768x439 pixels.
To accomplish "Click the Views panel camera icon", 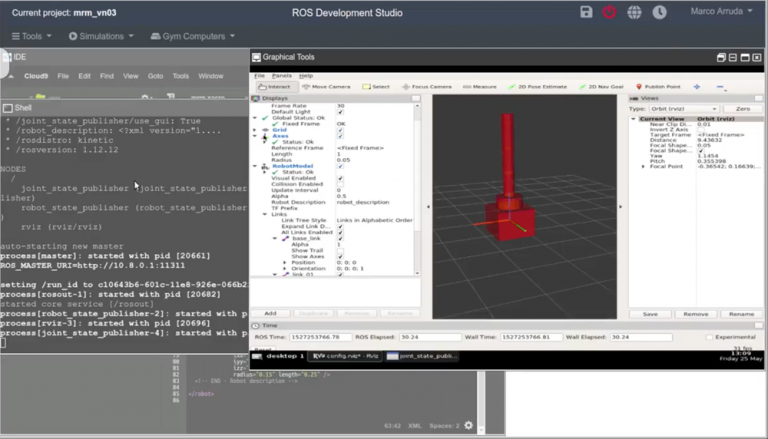I will [634, 98].
